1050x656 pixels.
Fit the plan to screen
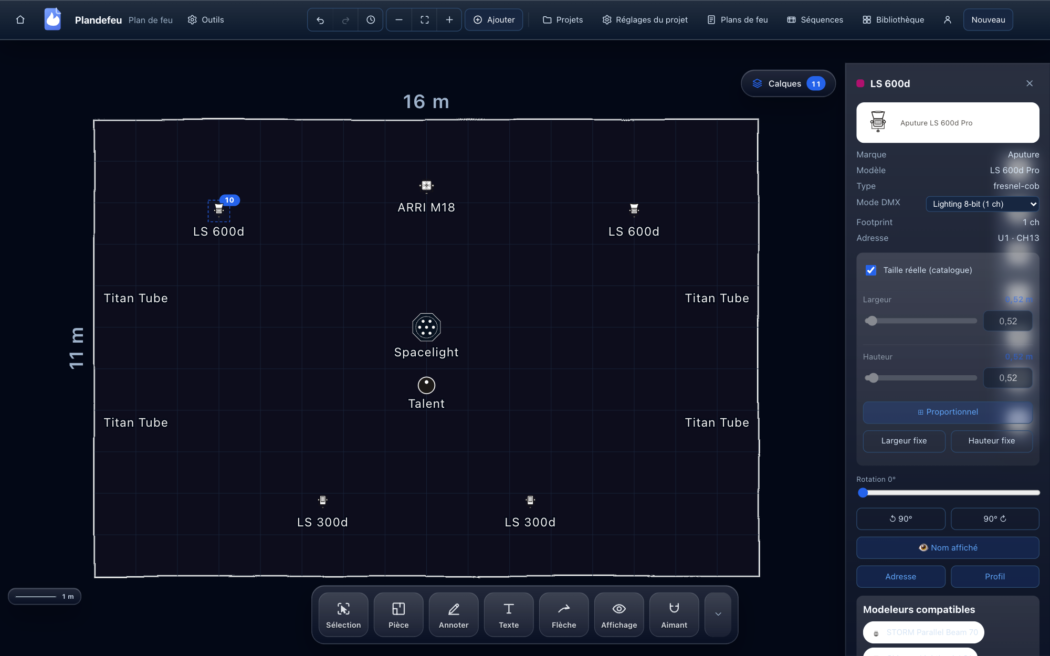point(425,20)
